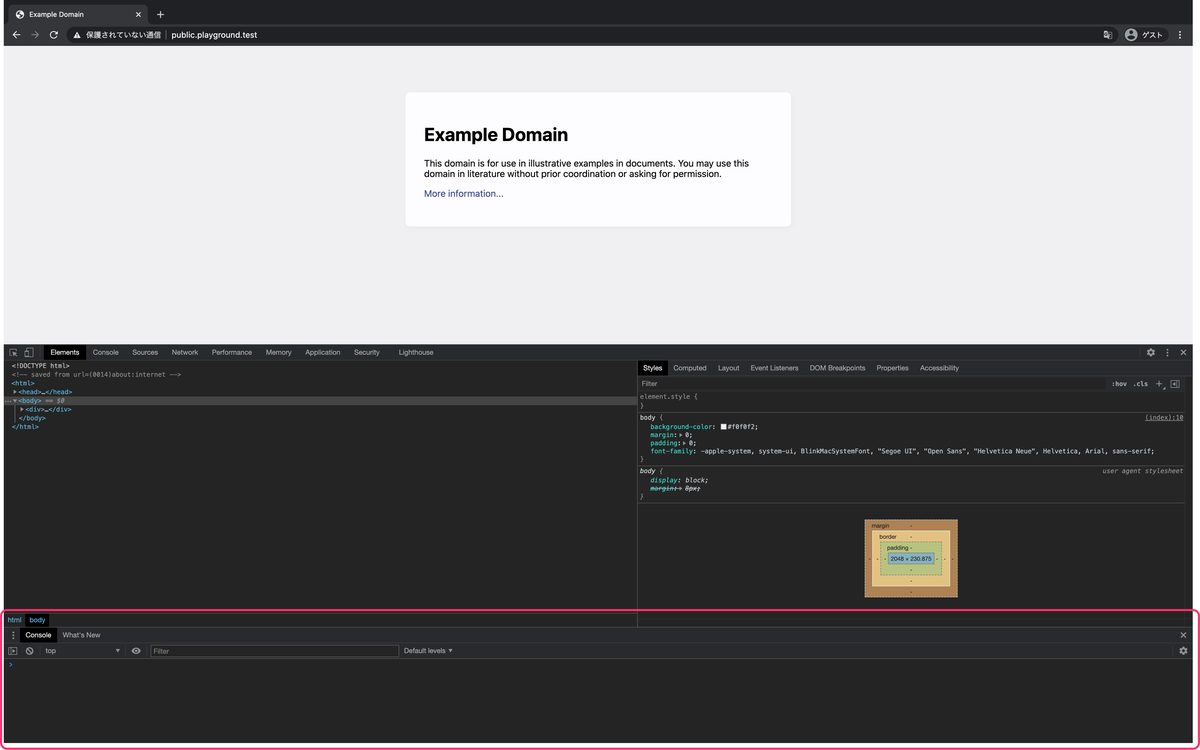Toggle the device toolbar icon
Image resolution: width=1200 pixels, height=750 pixels.
pos(29,353)
